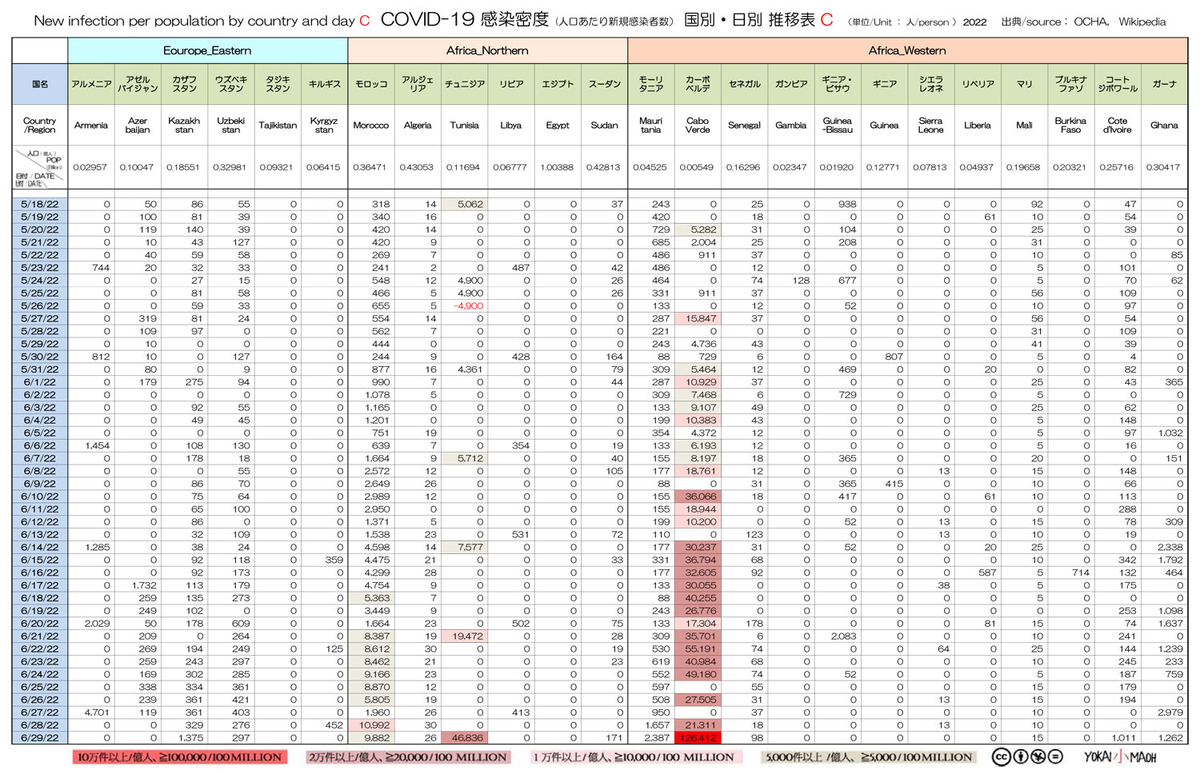Select the Cabo Verde column header
The width and height of the screenshot is (1200, 774).
pyautogui.click(x=697, y=126)
